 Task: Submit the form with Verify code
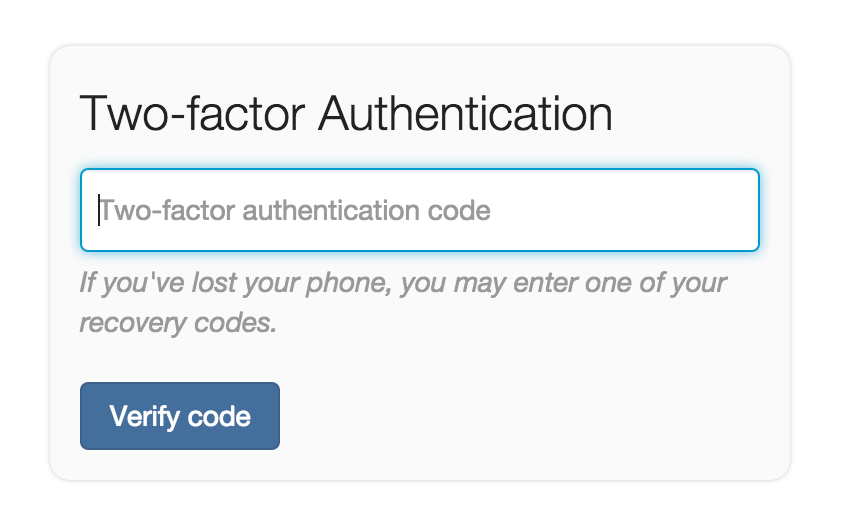(180, 416)
